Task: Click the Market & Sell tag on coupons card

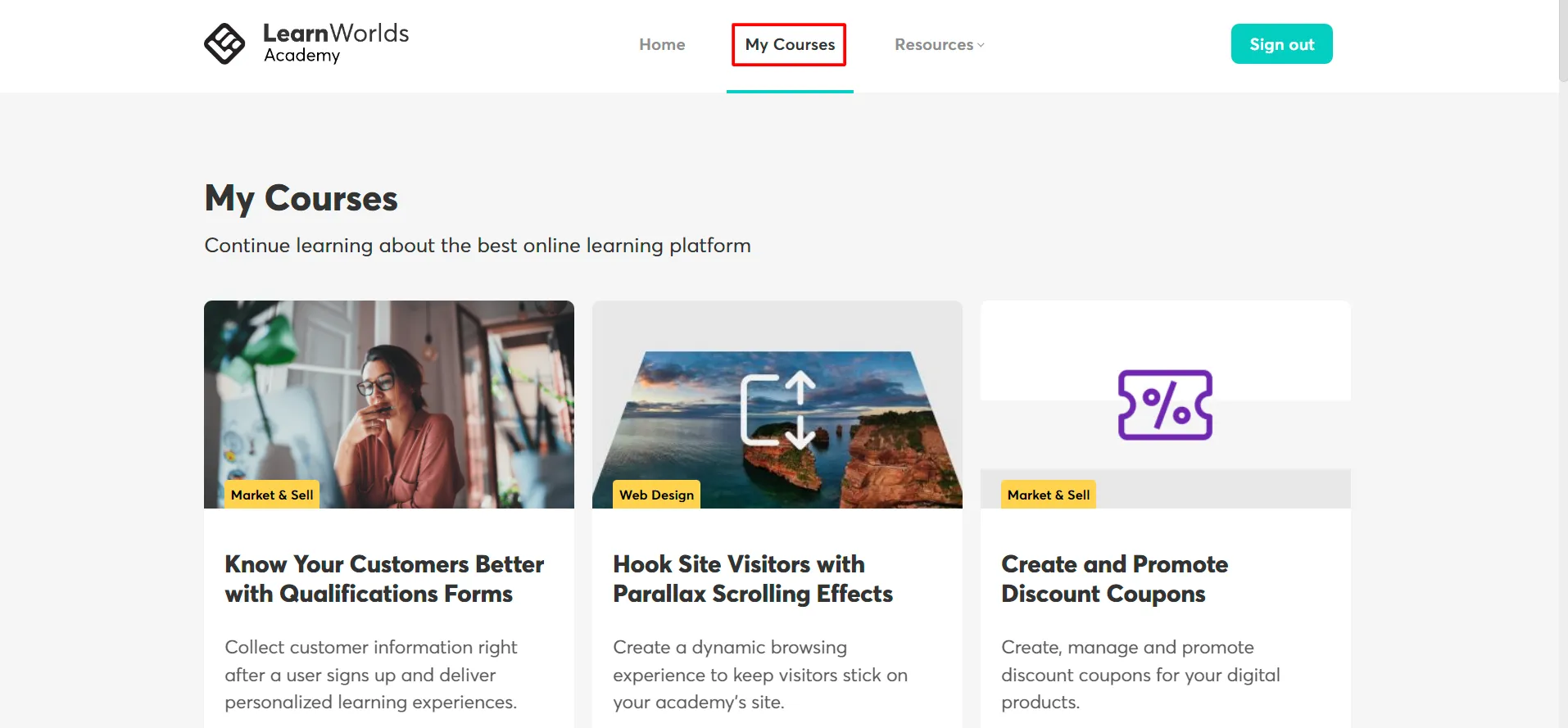Action: click(1049, 495)
